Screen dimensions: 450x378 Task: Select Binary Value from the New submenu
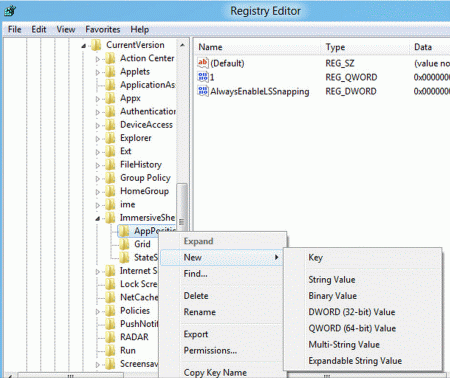[363, 296]
